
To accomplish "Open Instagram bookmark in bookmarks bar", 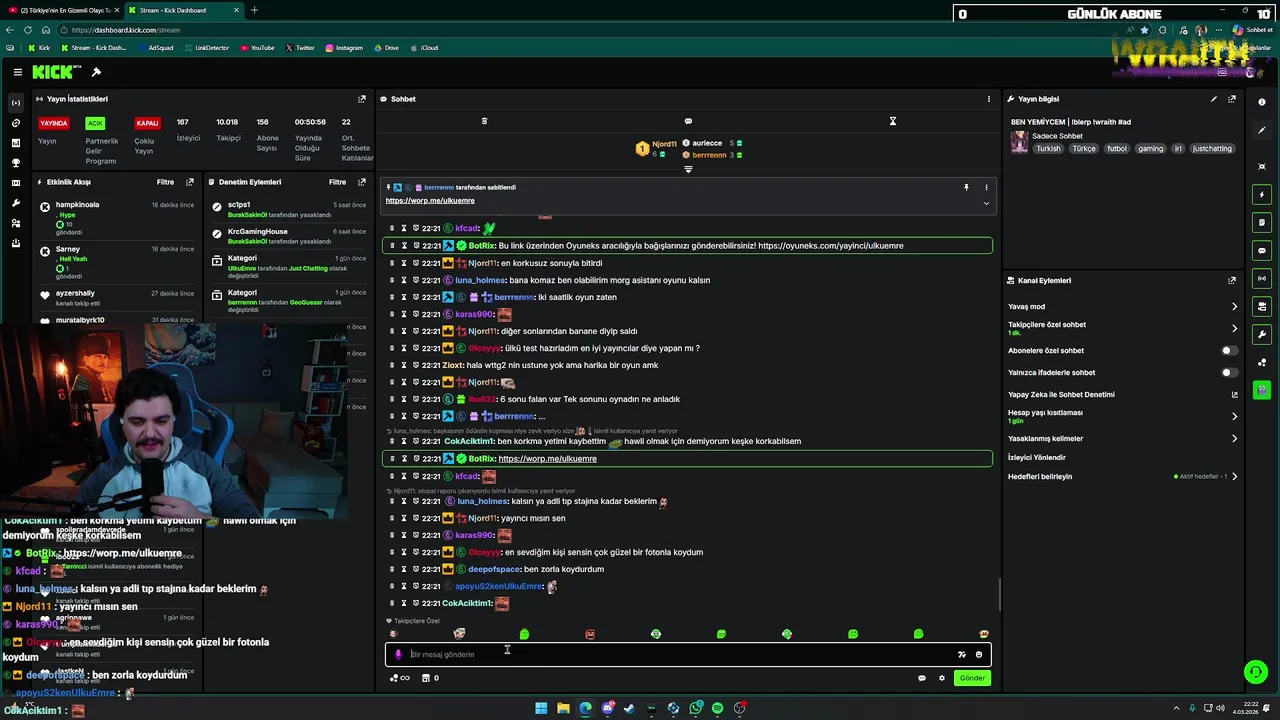I will tap(343, 48).
